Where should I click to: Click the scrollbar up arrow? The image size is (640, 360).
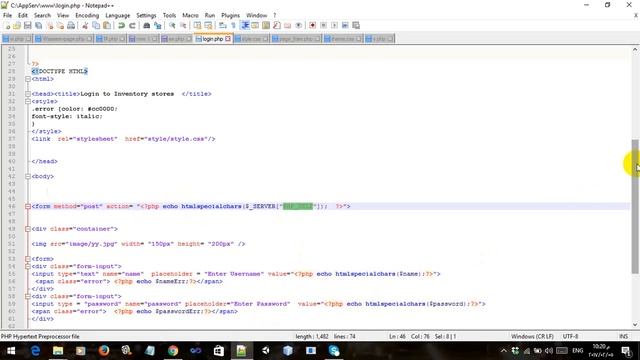tap(635, 49)
